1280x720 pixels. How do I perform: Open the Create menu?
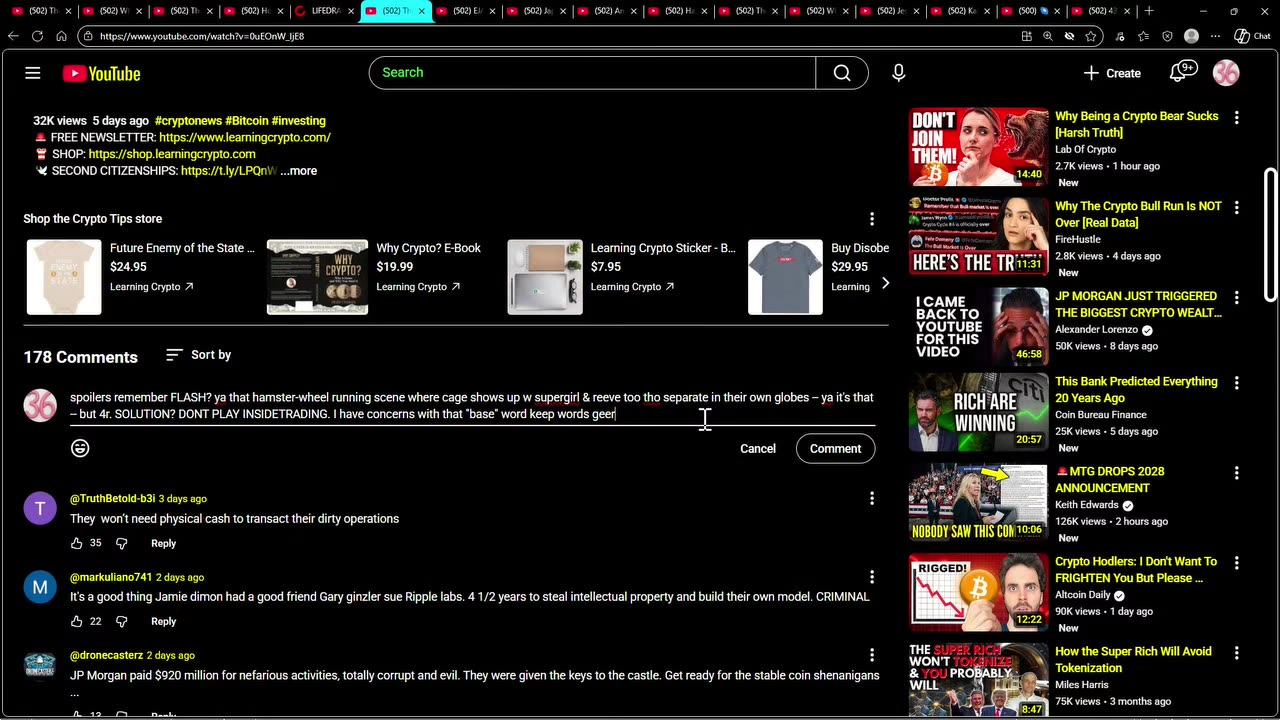(x=1111, y=73)
